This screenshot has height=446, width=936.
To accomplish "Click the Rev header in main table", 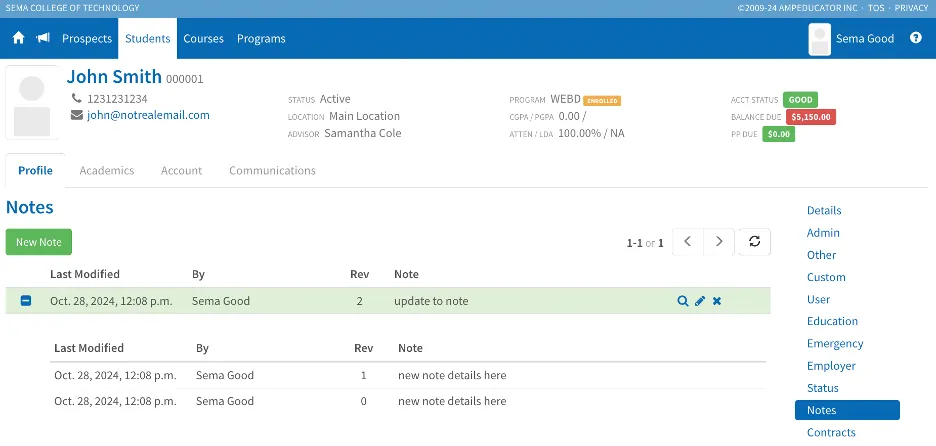I will [x=359, y=274].
